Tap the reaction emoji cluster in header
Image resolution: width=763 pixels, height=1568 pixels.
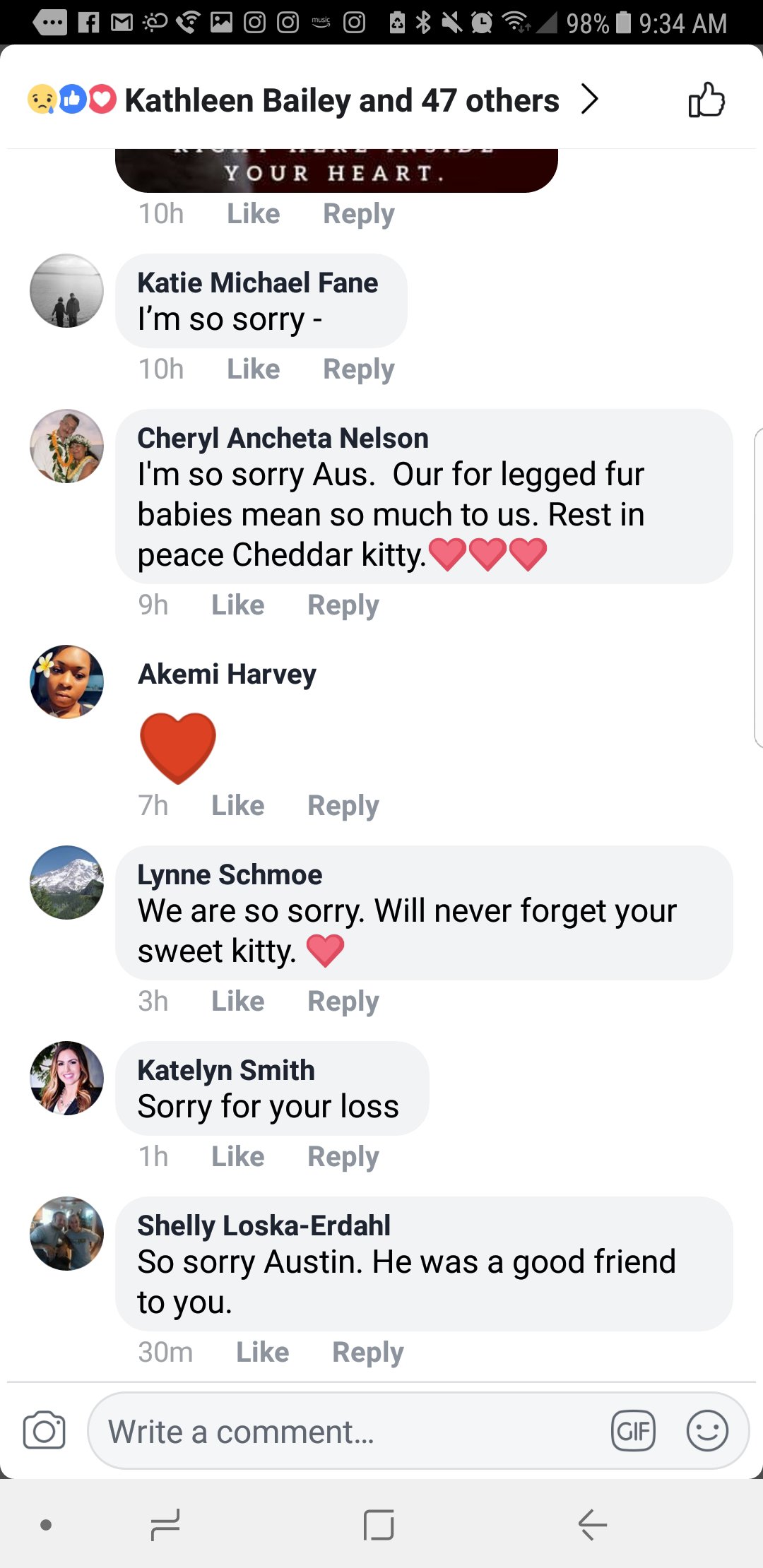[71, 100]
